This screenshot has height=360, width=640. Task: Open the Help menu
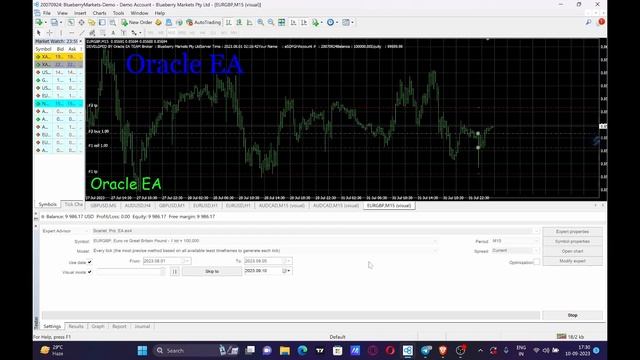click(160, 13)
